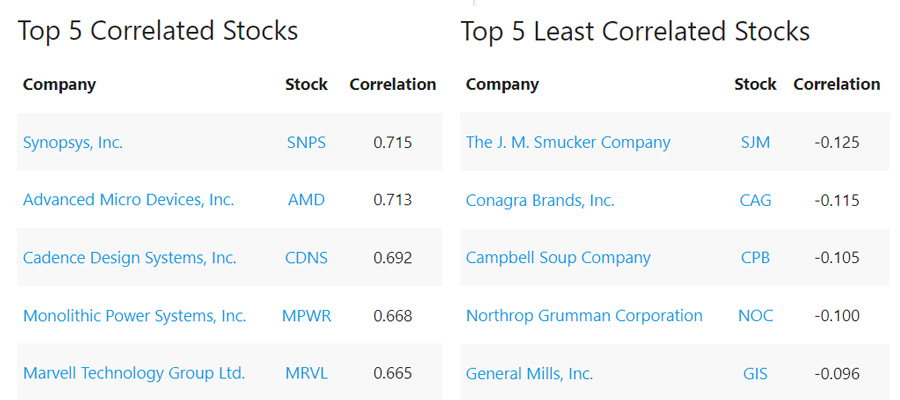
Task: Click the MRVL stock symbol
Action: tap(306, 373)
